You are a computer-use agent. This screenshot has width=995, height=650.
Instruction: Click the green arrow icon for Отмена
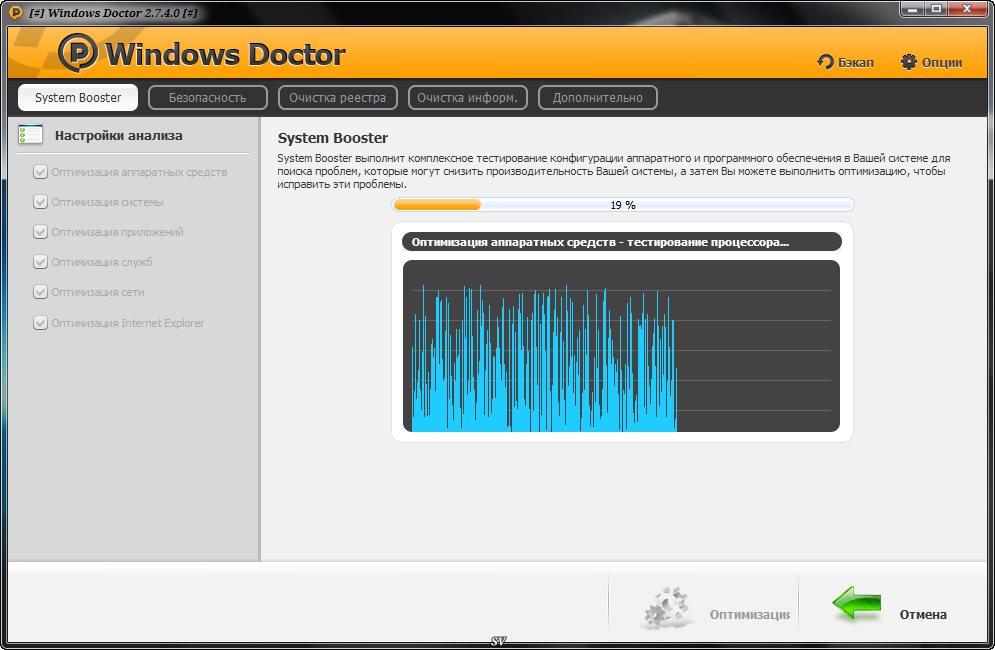click(857, 603)
